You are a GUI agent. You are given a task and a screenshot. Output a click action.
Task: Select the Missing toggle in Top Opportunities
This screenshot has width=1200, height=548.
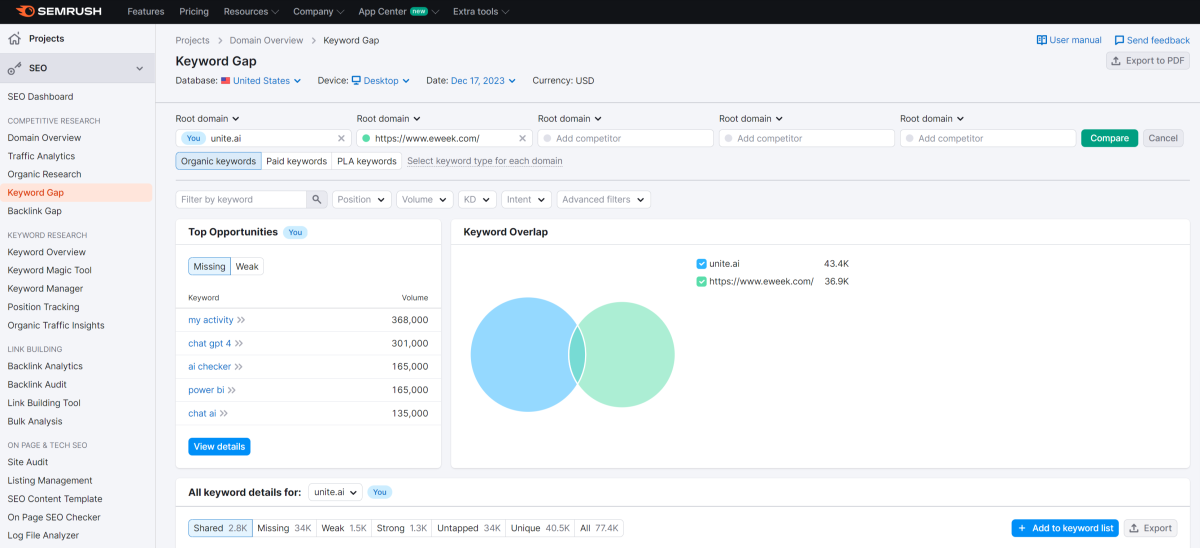click(210, 267)
